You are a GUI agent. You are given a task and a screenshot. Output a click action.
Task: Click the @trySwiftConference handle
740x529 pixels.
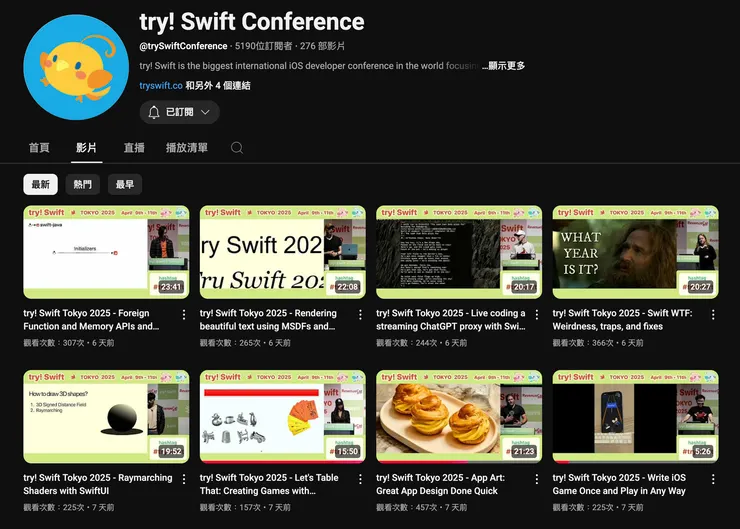point(183,46)
